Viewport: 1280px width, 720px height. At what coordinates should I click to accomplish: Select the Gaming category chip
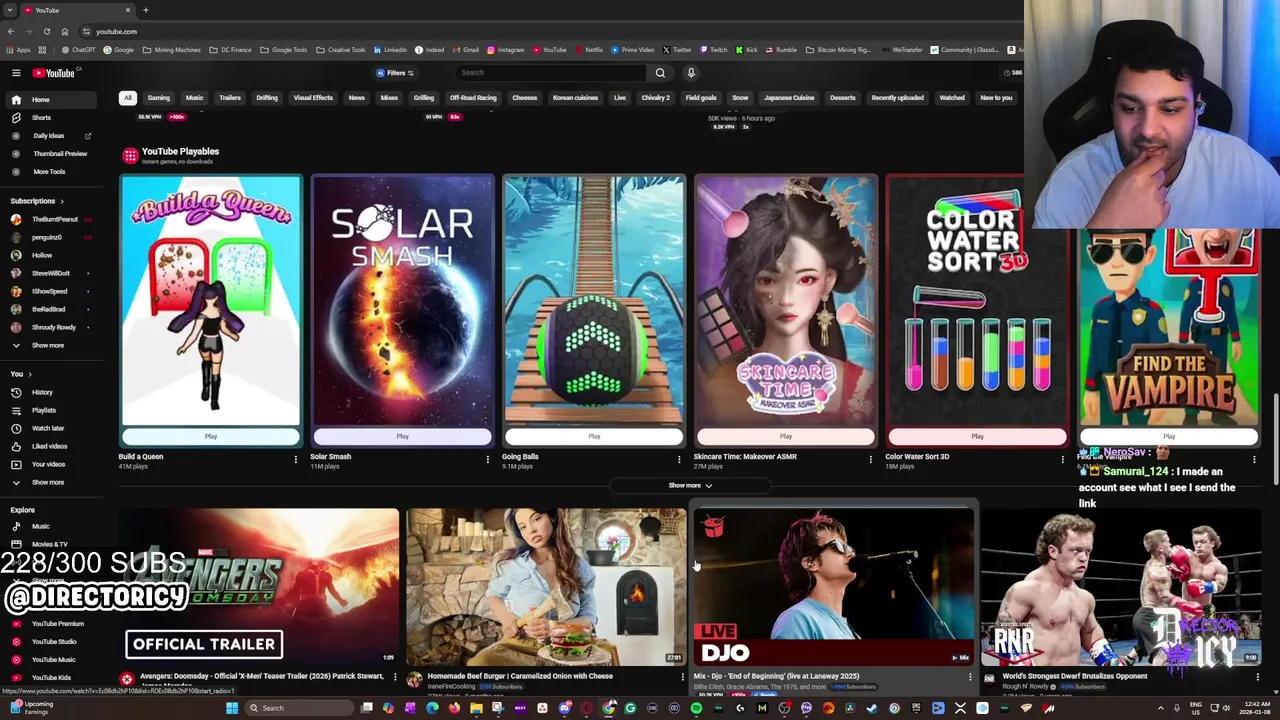point(159,98)
